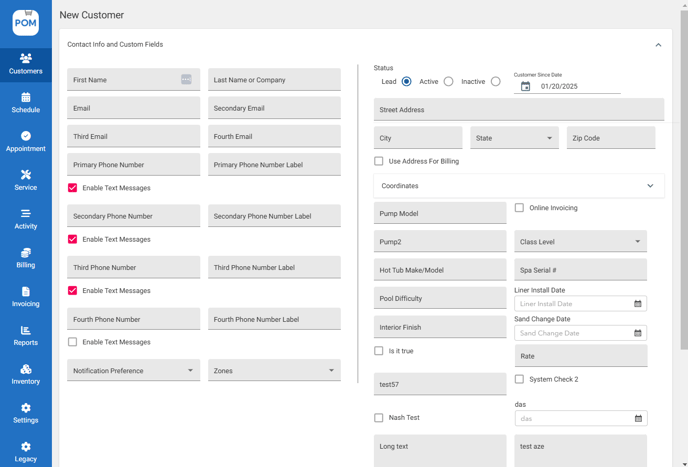
Task: Collapse Contact Info and Custom Fields panel
Action: [658, 45]
